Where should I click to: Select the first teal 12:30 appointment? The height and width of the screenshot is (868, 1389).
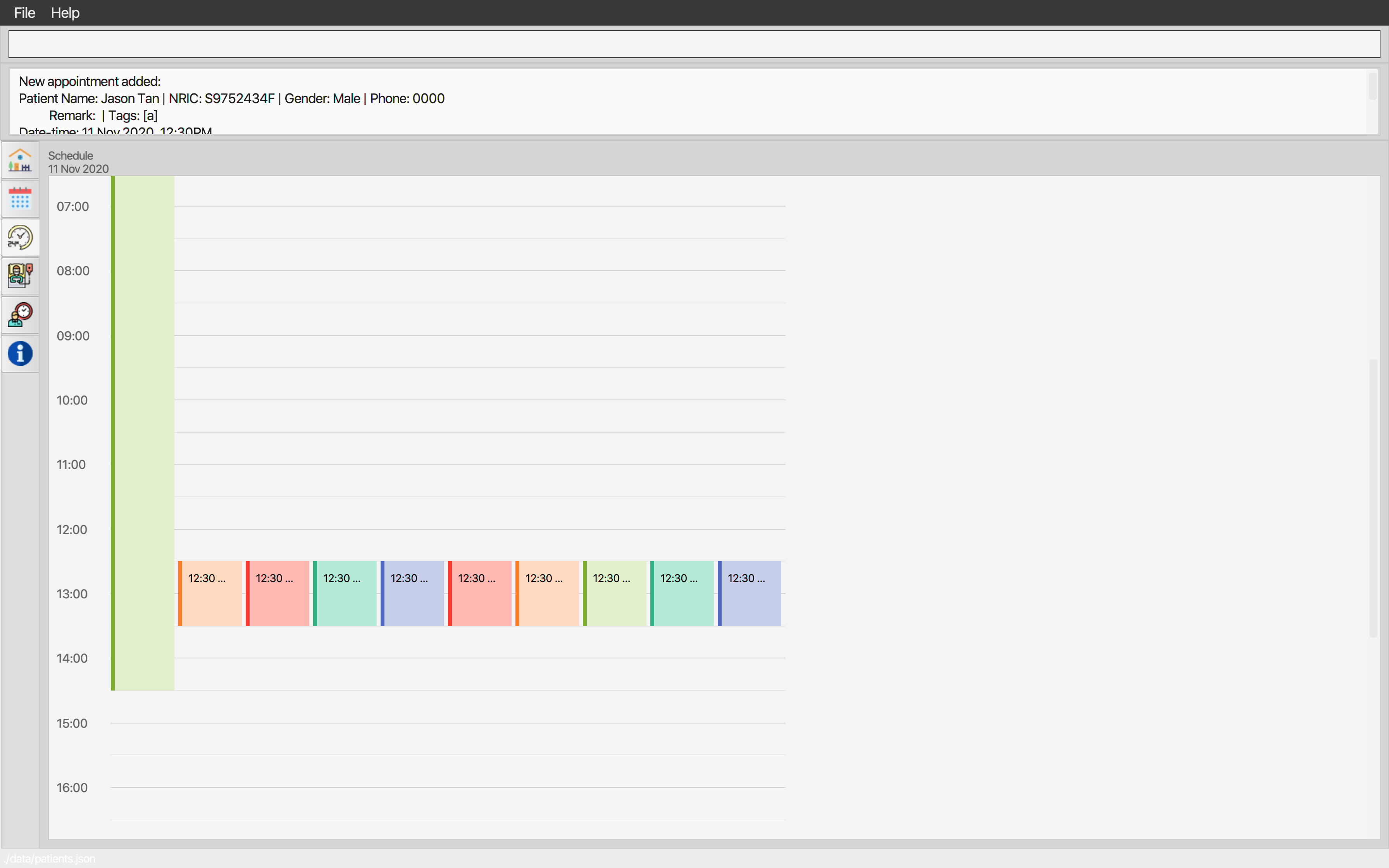(345, 593)
